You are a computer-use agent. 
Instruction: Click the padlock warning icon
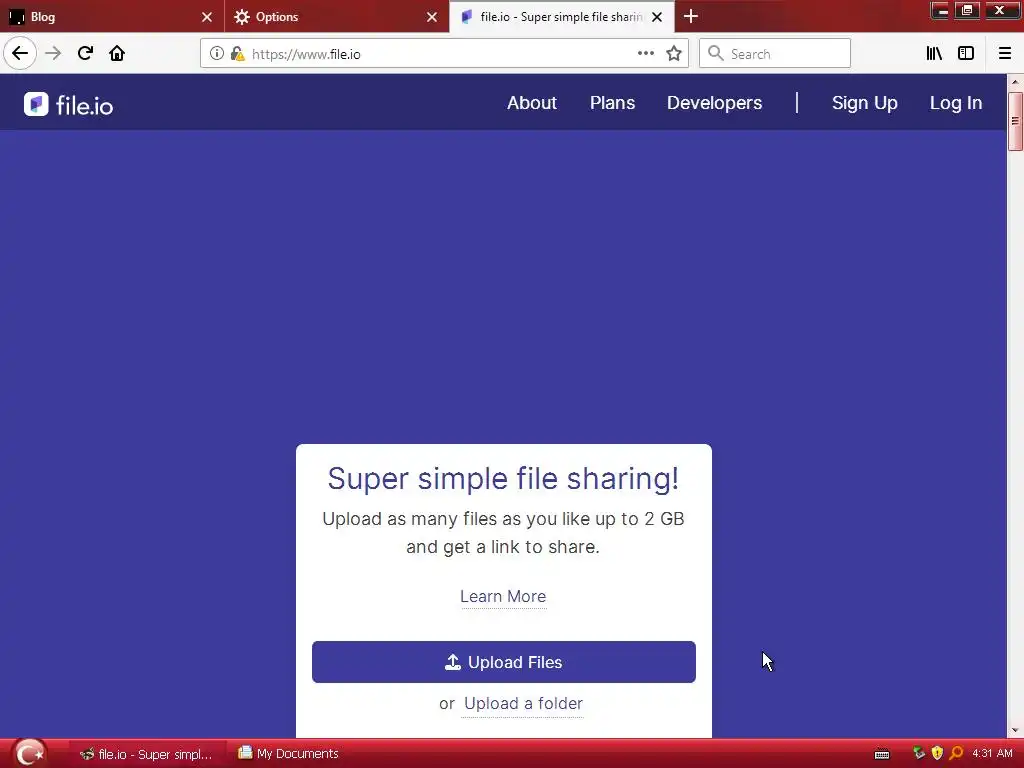tap(237, 54)
